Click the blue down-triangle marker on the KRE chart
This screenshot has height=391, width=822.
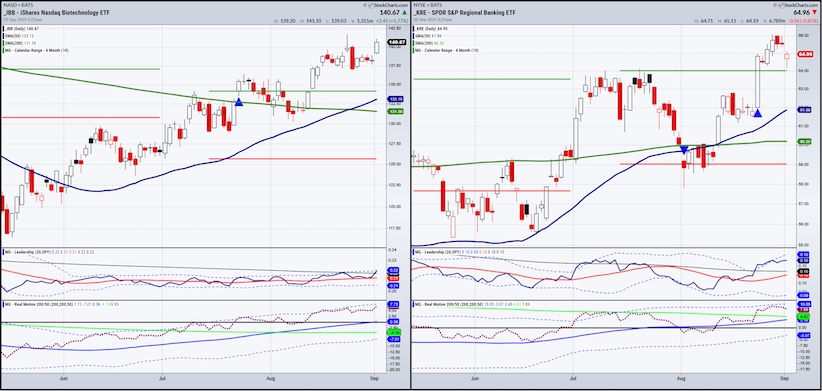tap(684, 149)
